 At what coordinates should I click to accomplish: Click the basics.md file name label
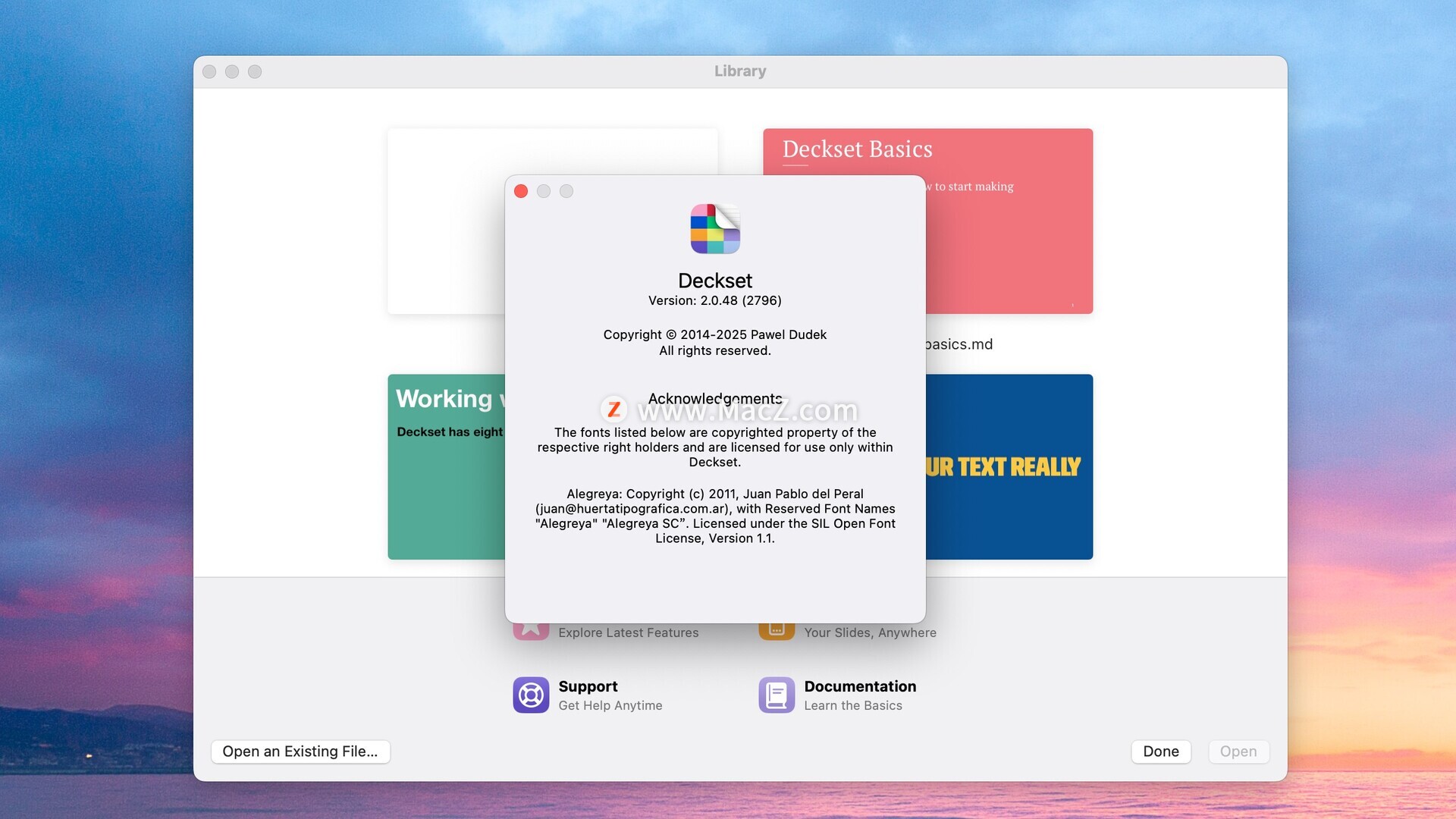click(959, 344)
